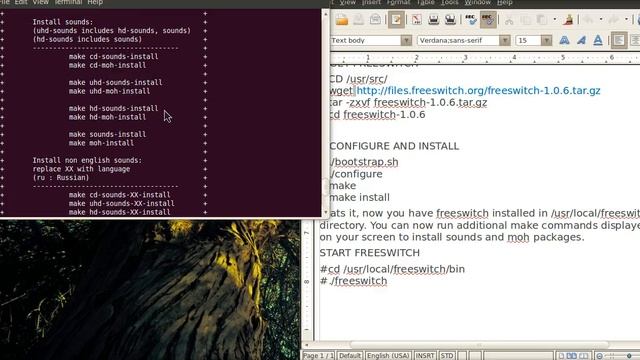The image size is (640, 360).
Task: Click the zoom out minus icon
Action: [x=599, y=356]
